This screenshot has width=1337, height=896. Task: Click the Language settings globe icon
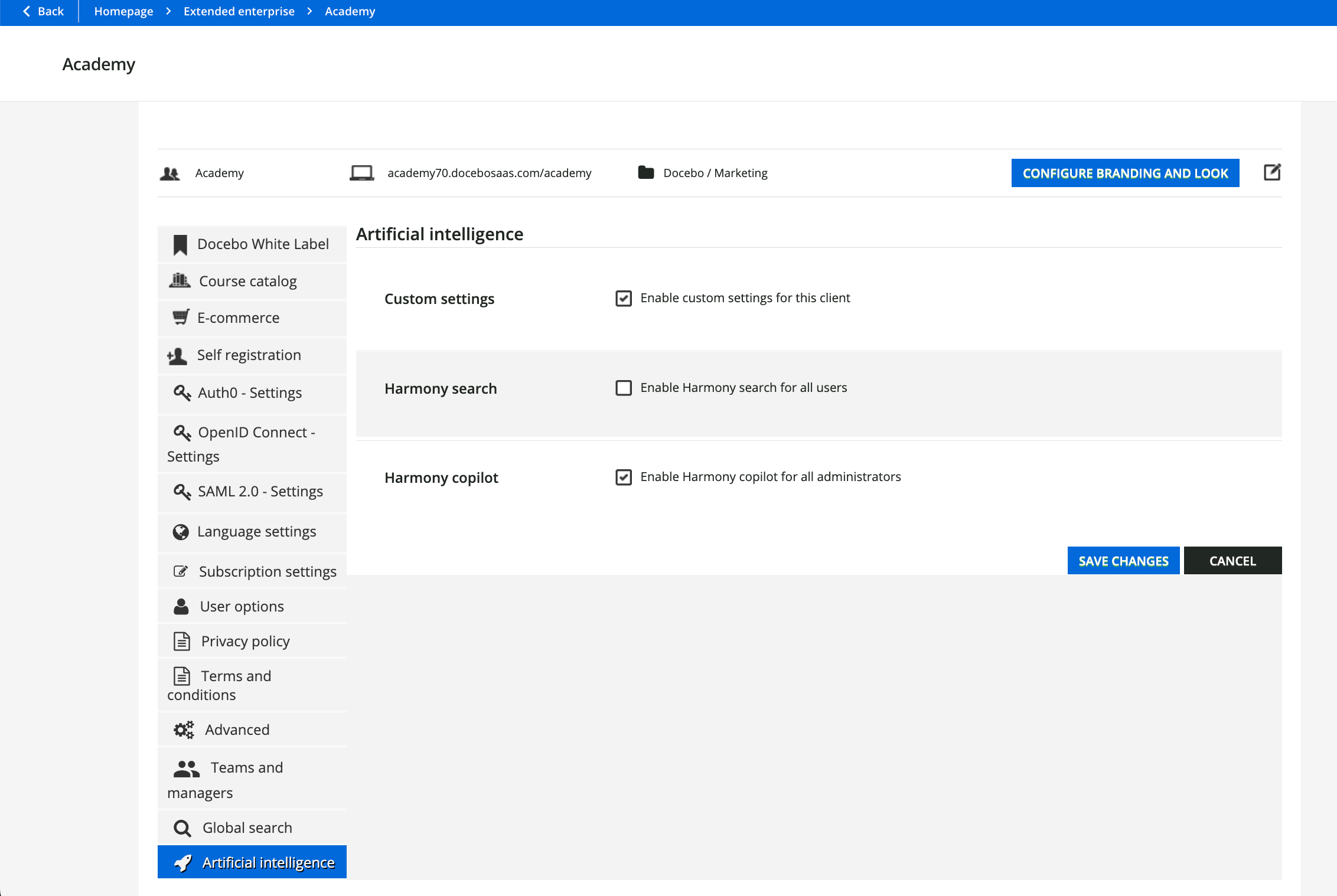pos(181,532)
